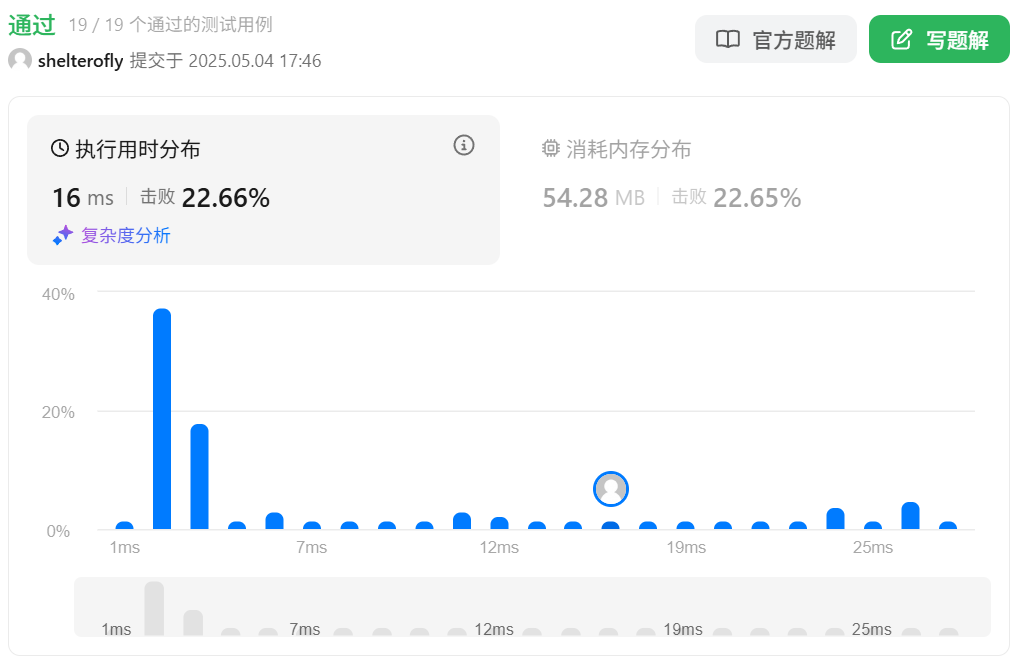Click the 22.66% beat percentage
Image resolution: width=1020 pixels, height=664 pixels.
[x=226, y=198]
